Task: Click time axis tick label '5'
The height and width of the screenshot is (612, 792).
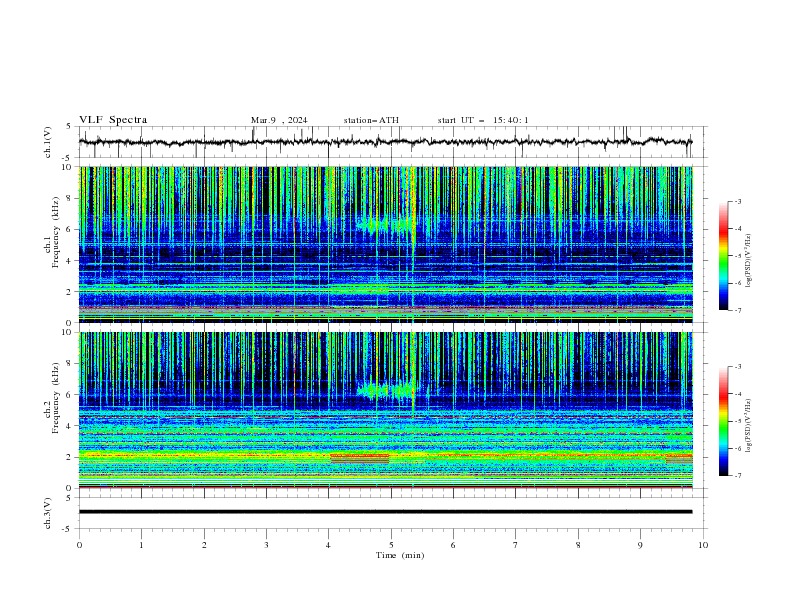Action: (391, 545)
